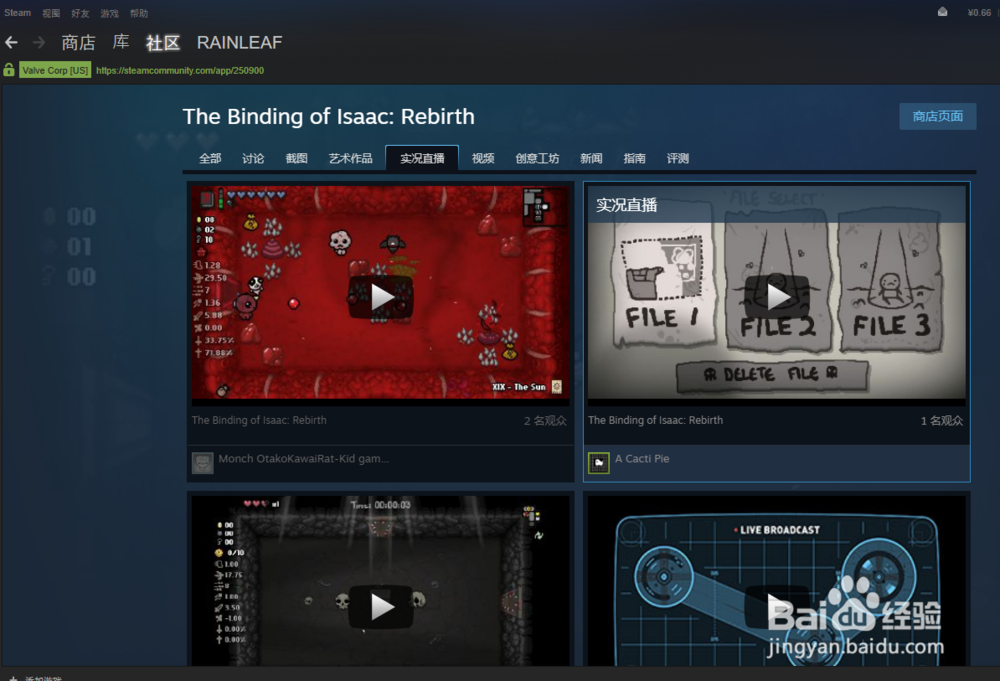Image resolution: width=1000 pixels, height=681 pixels.
Task: Switch to the 全部 tab
Action: pyautogui.click(x=210, y=158)
